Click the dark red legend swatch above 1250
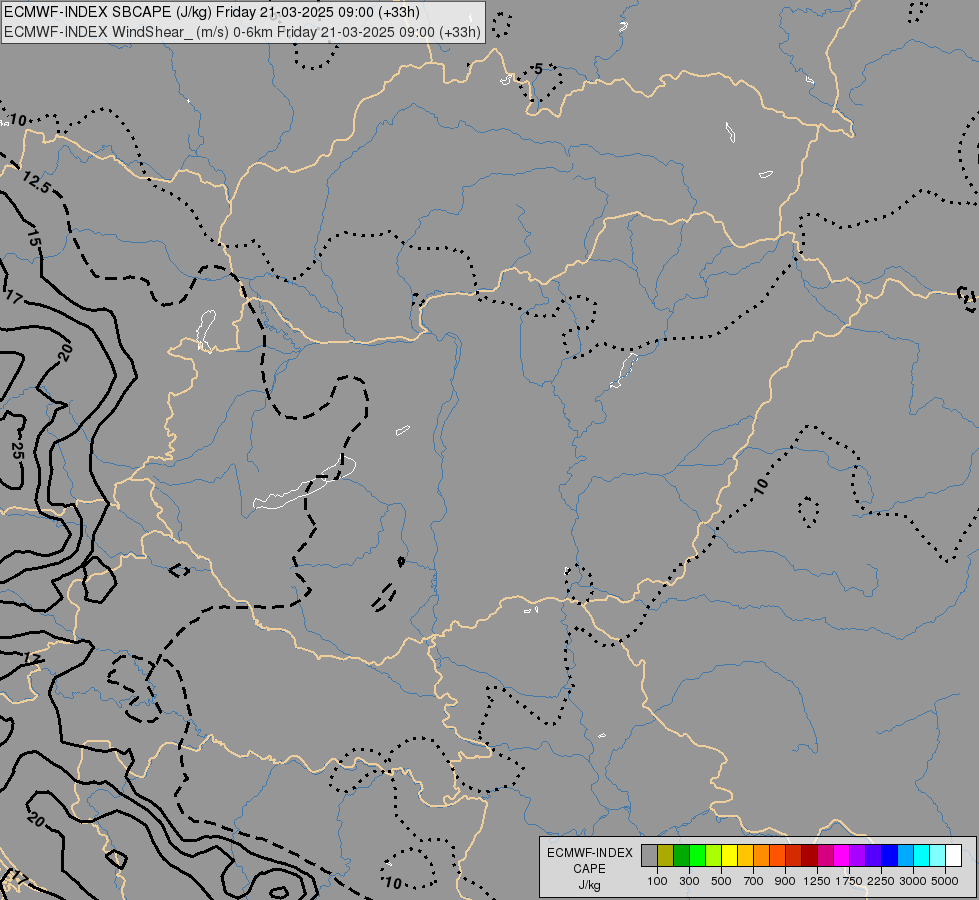 pos(809,856)
